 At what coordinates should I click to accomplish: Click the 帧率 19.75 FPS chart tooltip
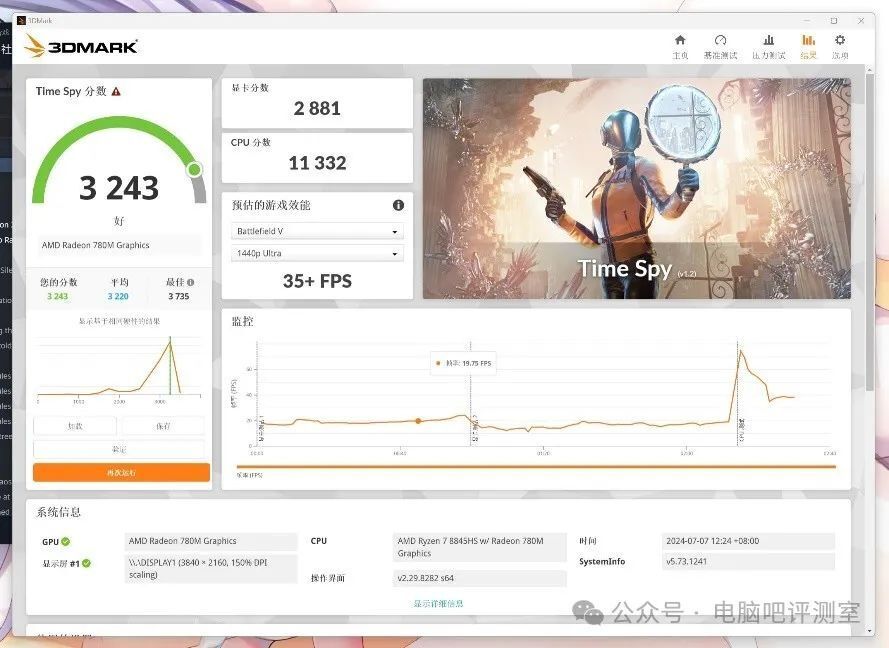(x=463, y=363)
